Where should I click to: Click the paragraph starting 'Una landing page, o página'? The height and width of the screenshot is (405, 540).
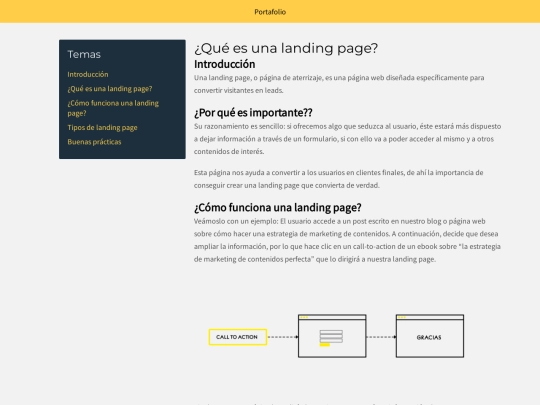(339, 84)
